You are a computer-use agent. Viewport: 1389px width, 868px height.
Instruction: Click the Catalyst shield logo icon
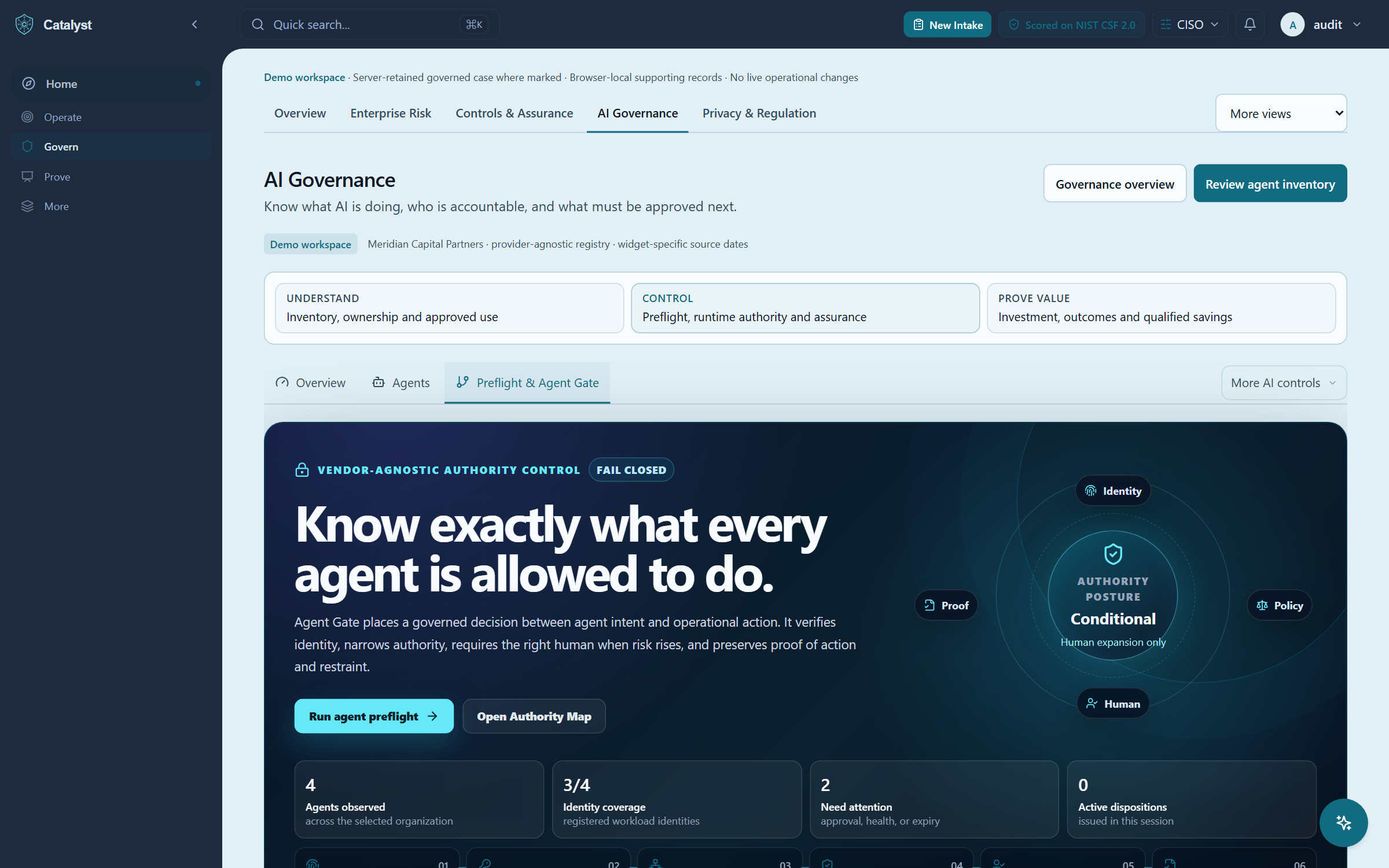tap(24, 24)
